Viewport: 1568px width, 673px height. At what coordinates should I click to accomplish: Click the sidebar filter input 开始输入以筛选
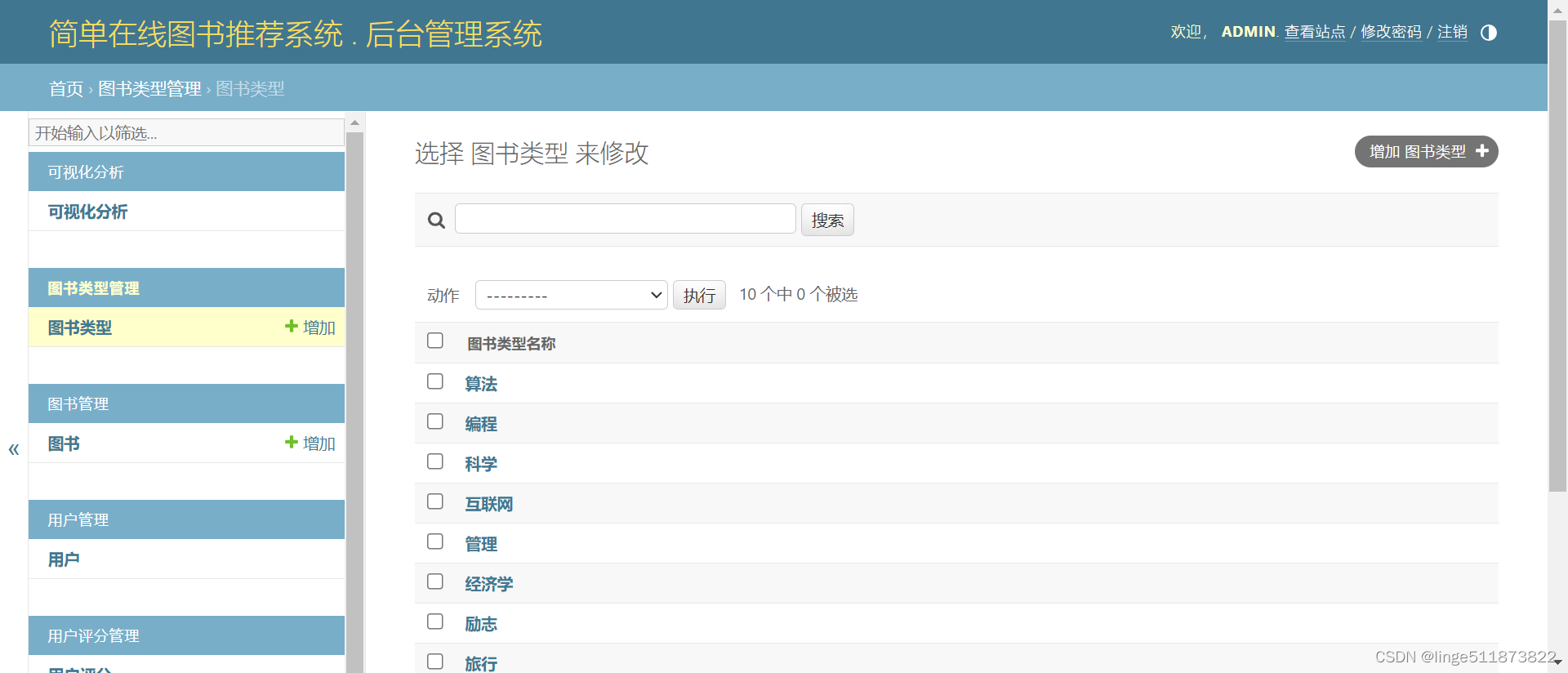186,132
